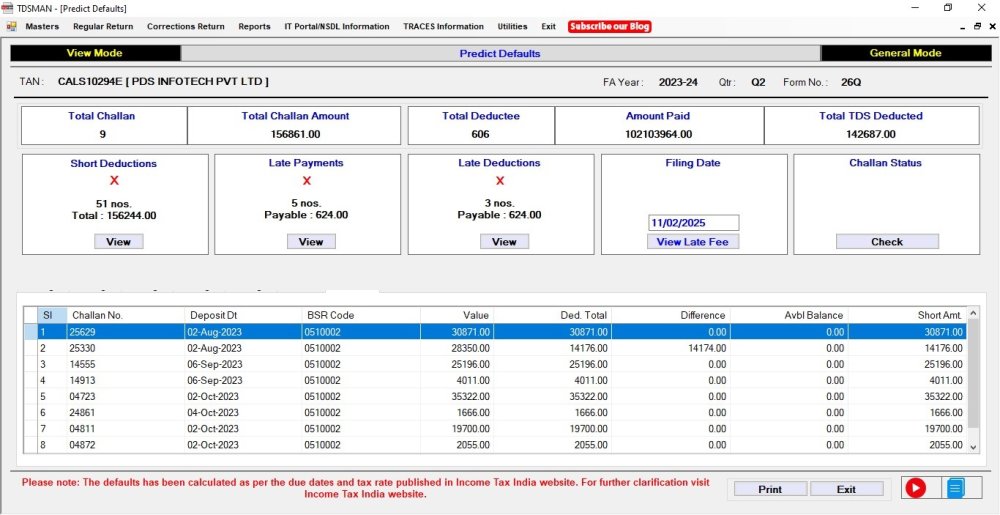The image size is (1000, 515).
Task: Click the Amount Paid value 102103964.00
Action: pos(659,134)
